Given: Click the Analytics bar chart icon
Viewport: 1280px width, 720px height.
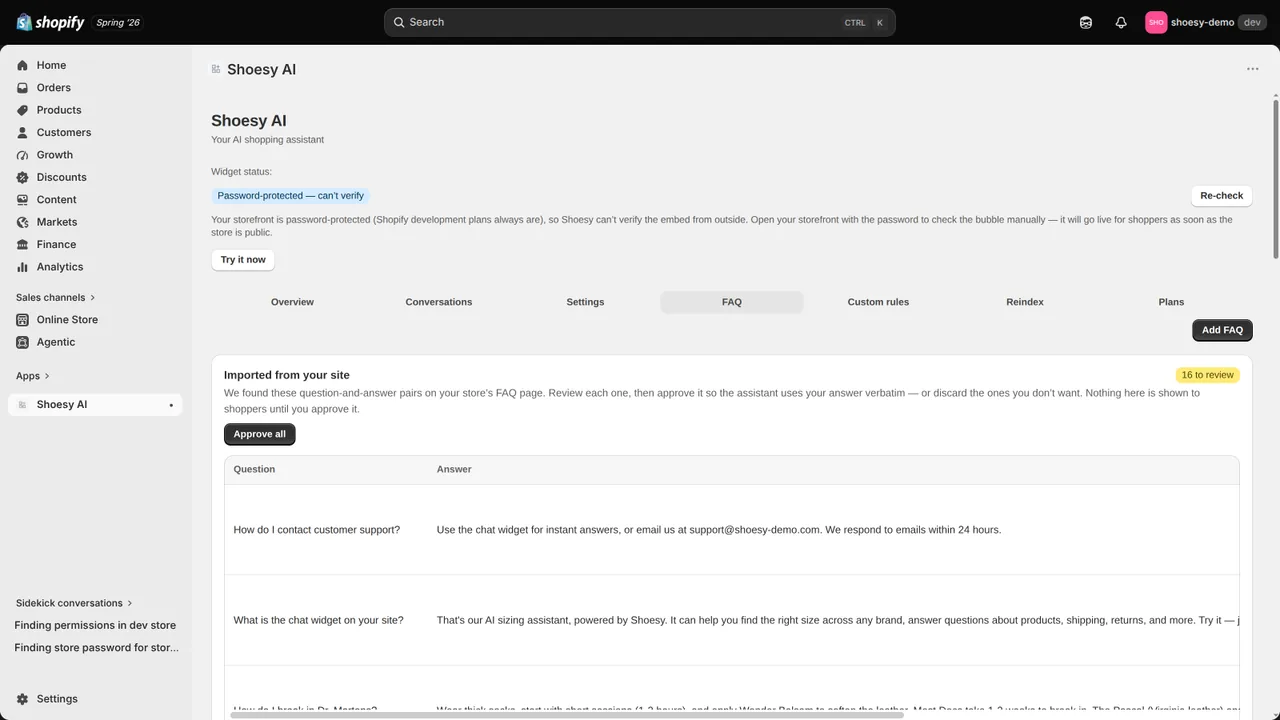Looking at the screenshot, I should tap(22, 267).
